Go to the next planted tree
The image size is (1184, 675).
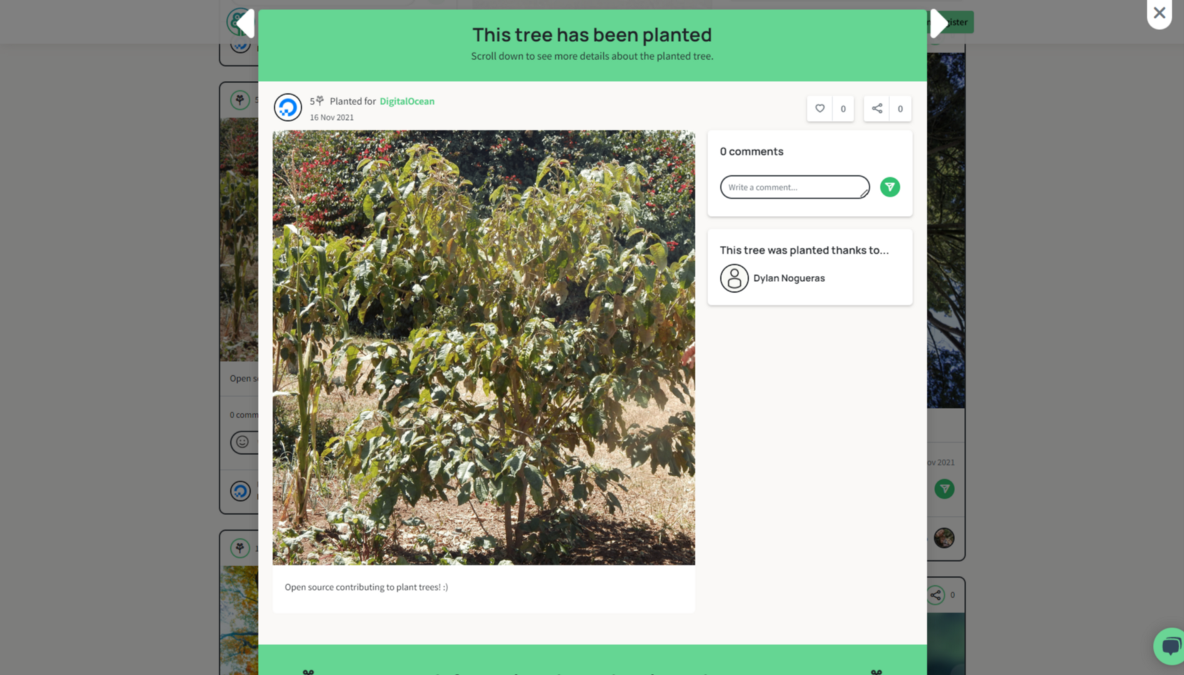pyautogui.click(x=939, y=23)
